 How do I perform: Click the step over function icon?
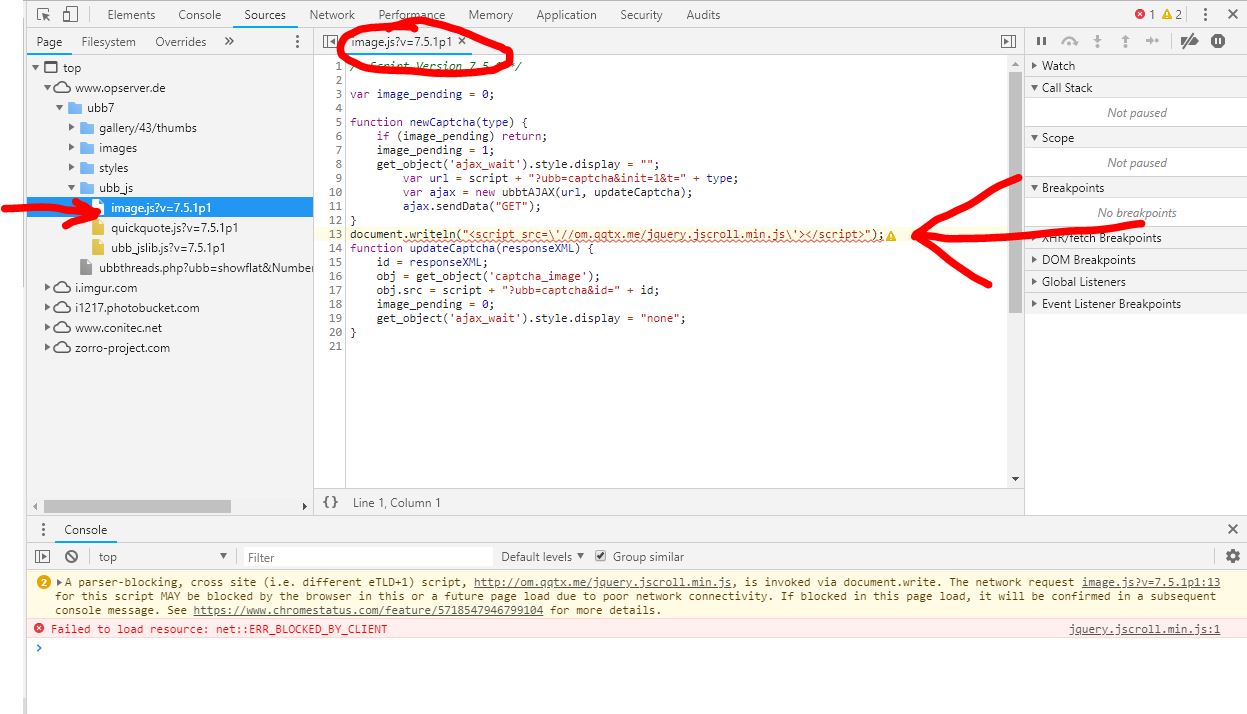click(1069, 41)
